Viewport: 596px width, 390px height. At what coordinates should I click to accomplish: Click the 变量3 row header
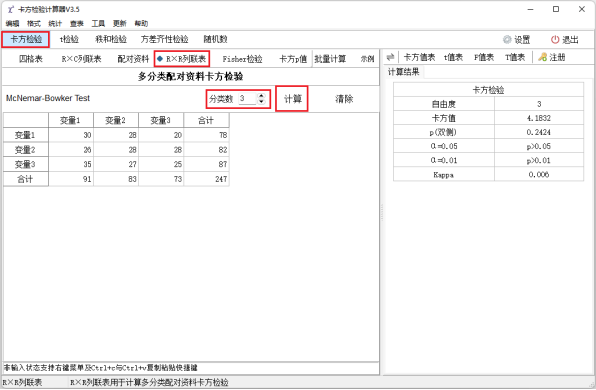[x=25, y=165]
